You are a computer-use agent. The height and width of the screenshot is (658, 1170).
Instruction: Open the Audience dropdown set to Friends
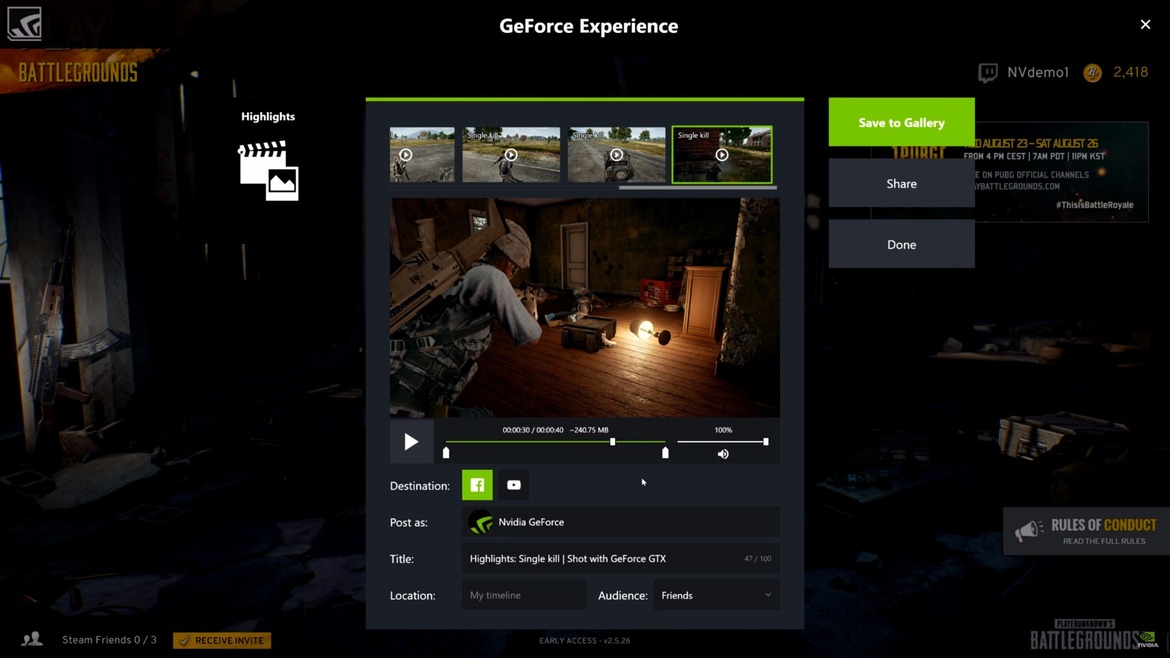[716, 595]
